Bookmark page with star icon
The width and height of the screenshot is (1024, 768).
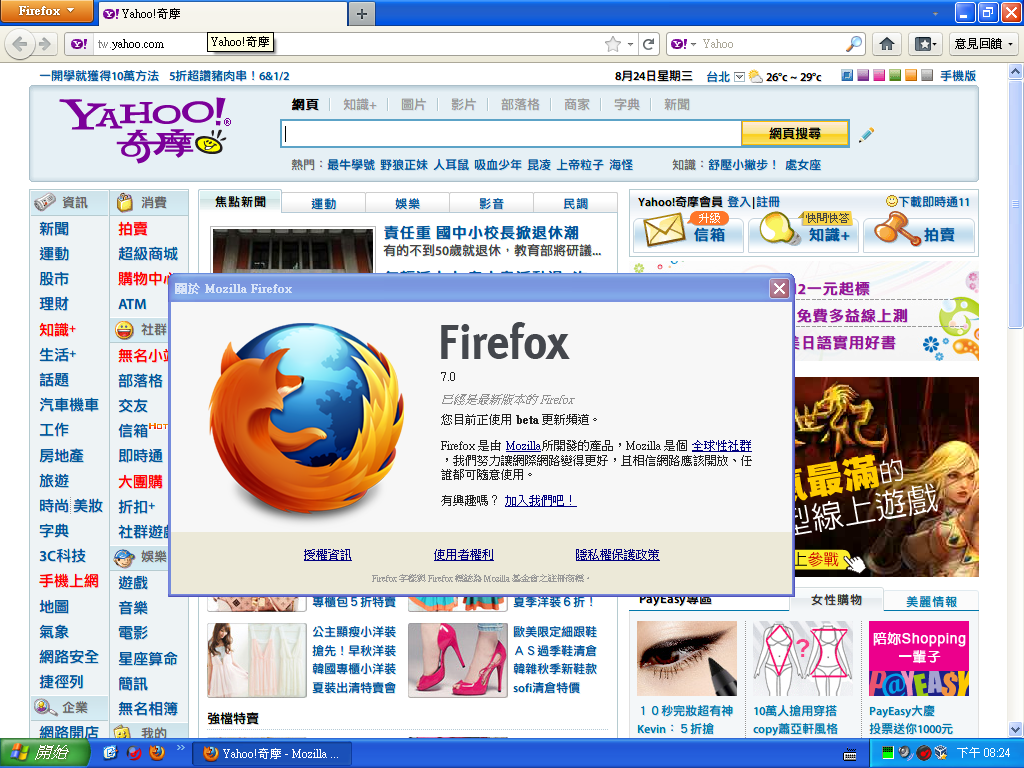tap(613, 44)
